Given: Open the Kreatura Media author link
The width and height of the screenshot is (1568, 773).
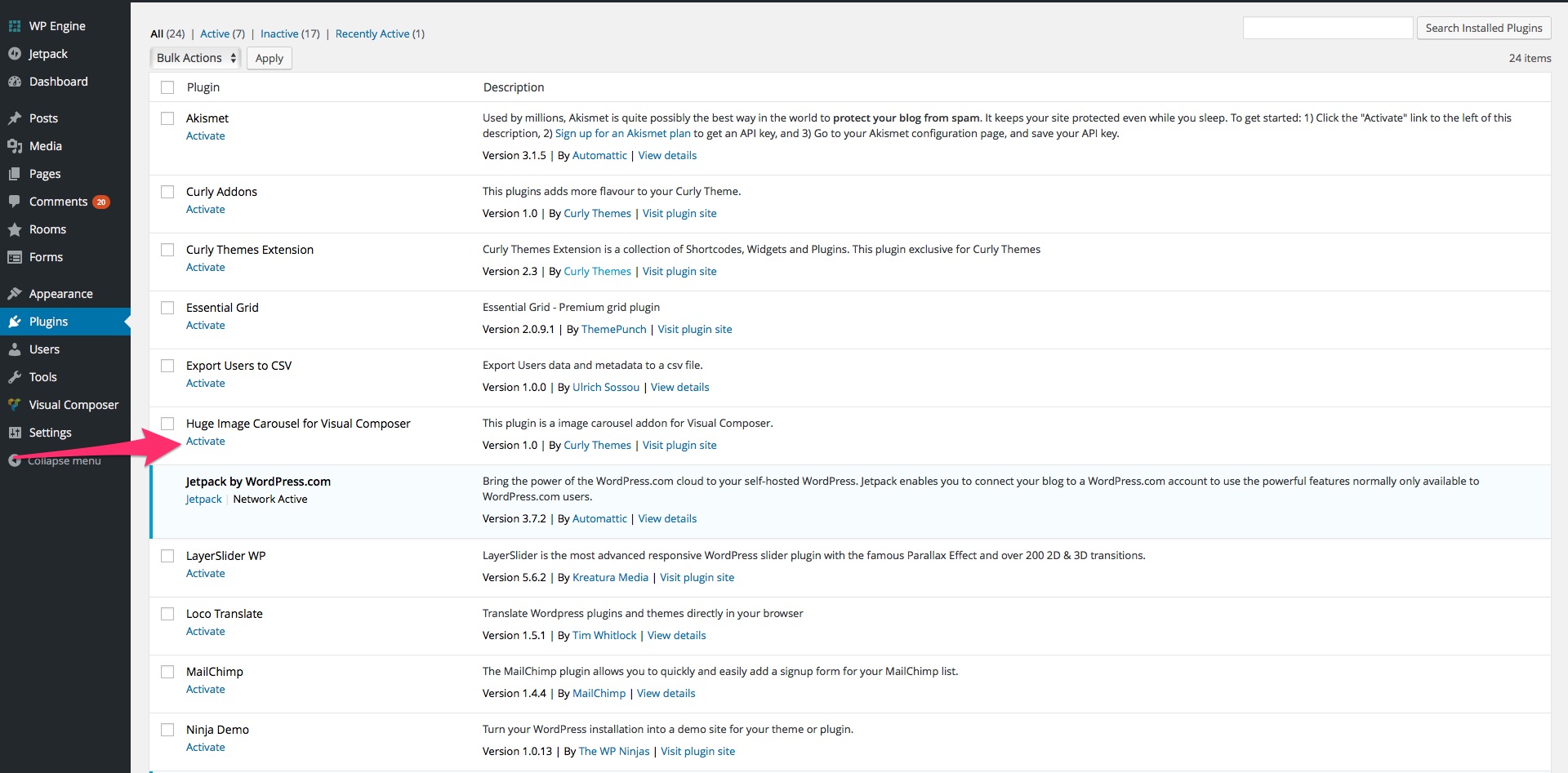Looking at the screenshot, I should [x=611, y=578].
